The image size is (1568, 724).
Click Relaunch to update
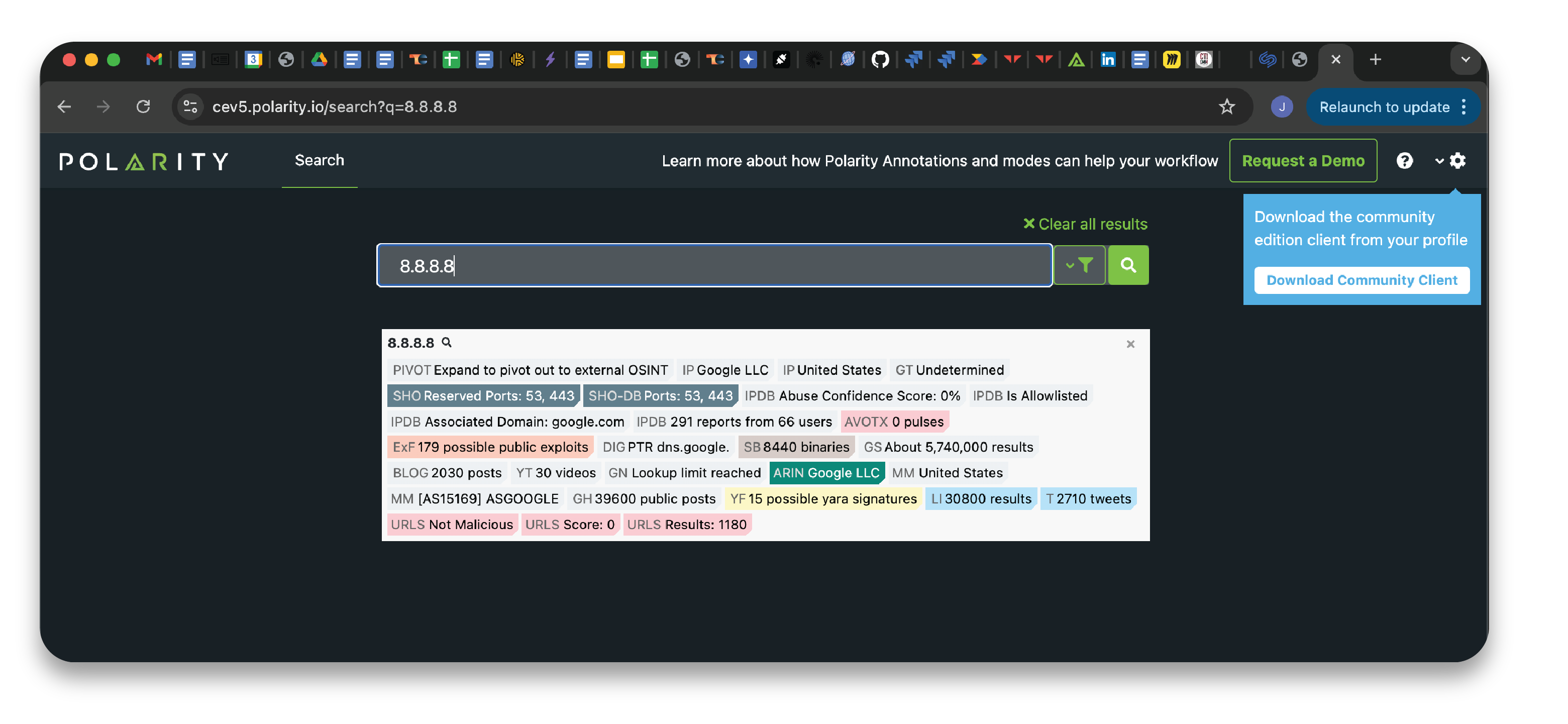tap(1384, 107)
